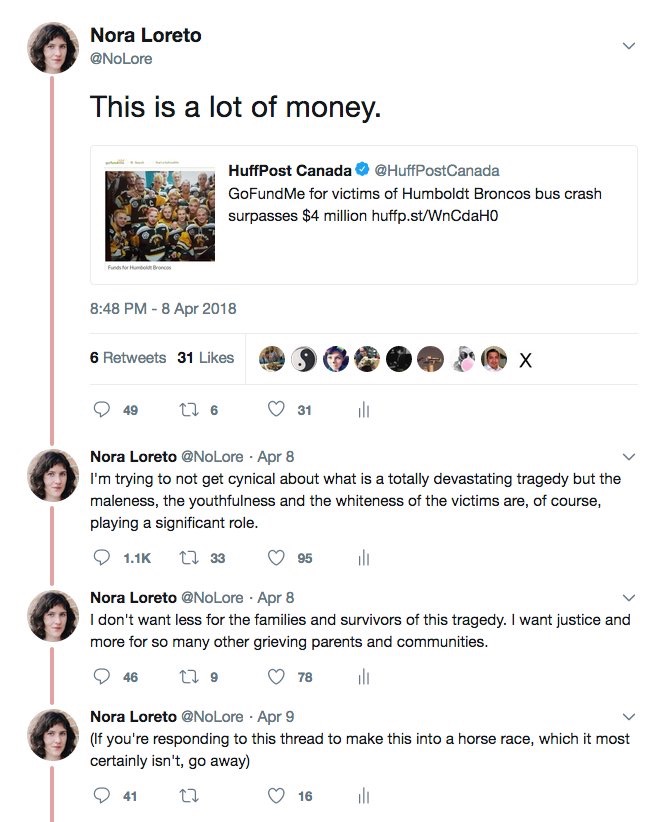Viewport: 664px width, 822px height.
Task: Open the @NoLore profile handle at top
Action: pos(121,58)
